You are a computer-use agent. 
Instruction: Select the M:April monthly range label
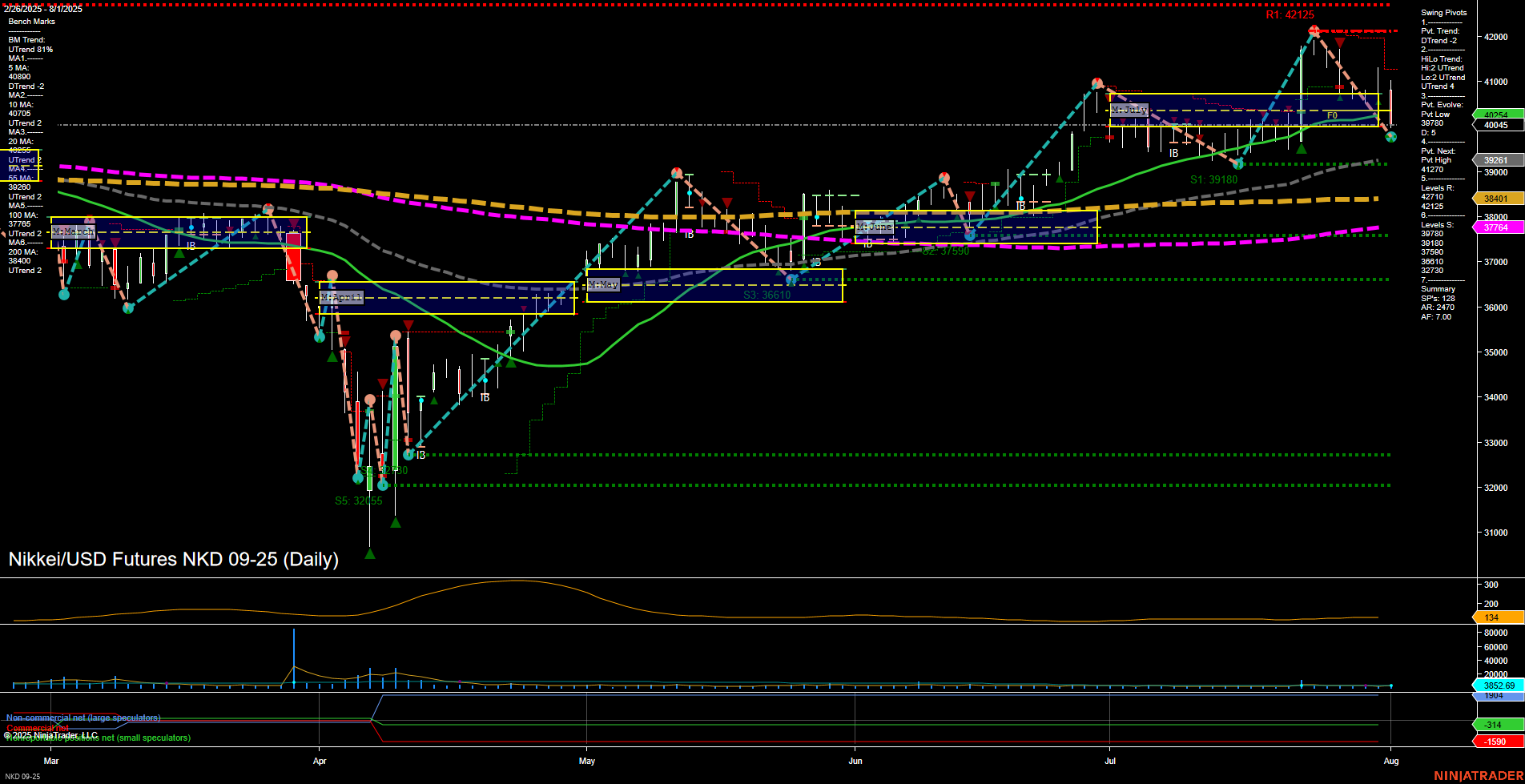341,297
